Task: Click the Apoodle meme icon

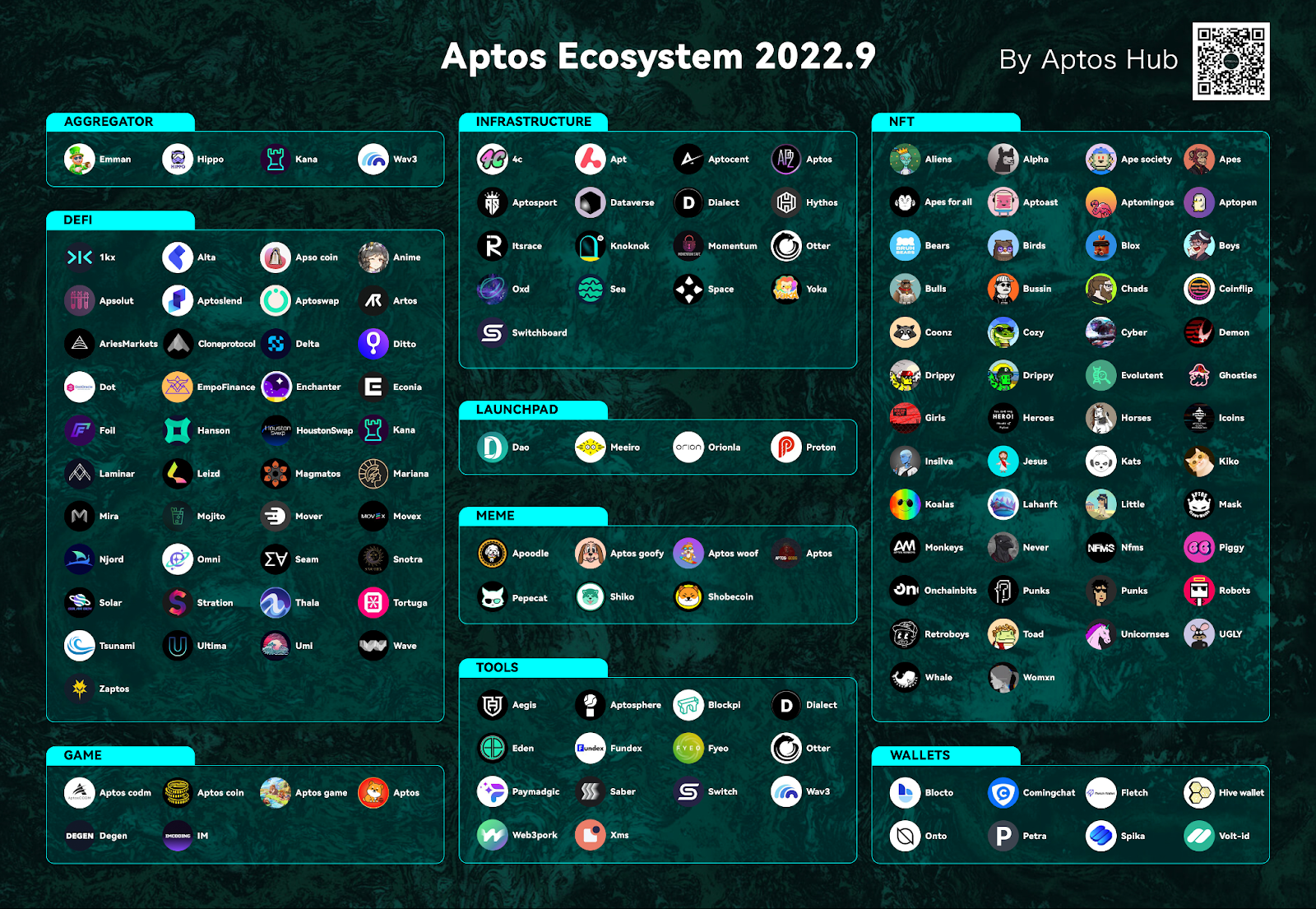Action: 493,554
